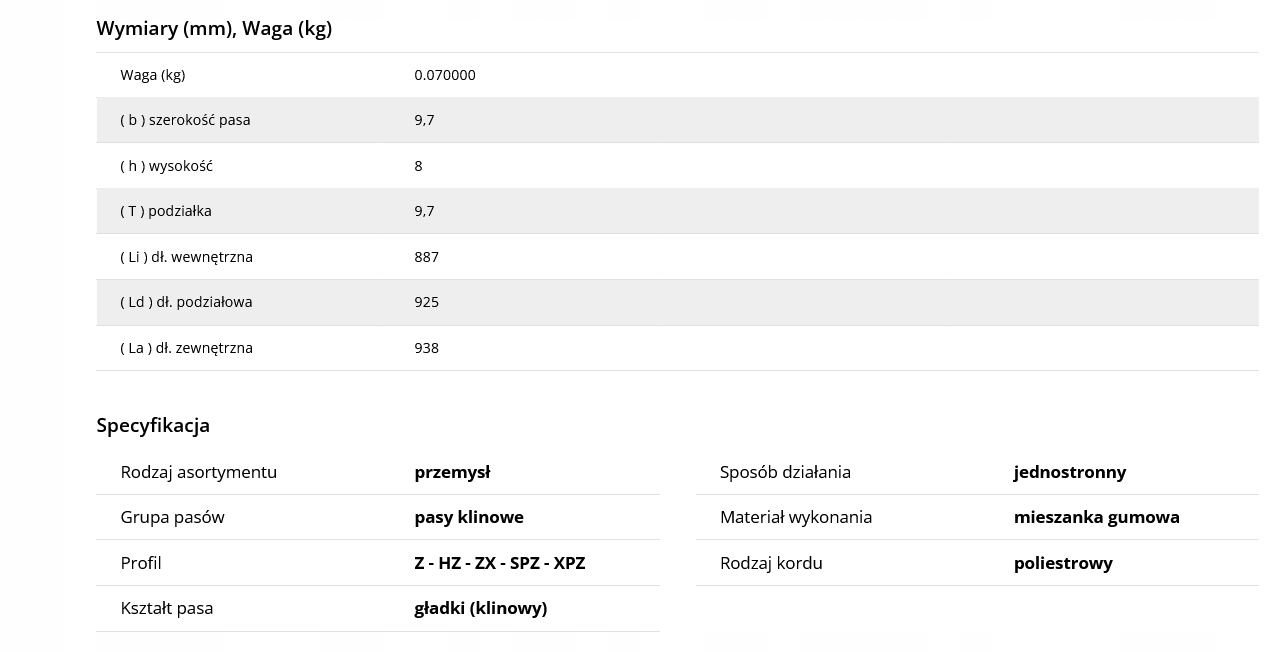Click the 'gładki (klinowy)' belt shape value
This screenshot has height=652, width=1279.
pos(481,608)
